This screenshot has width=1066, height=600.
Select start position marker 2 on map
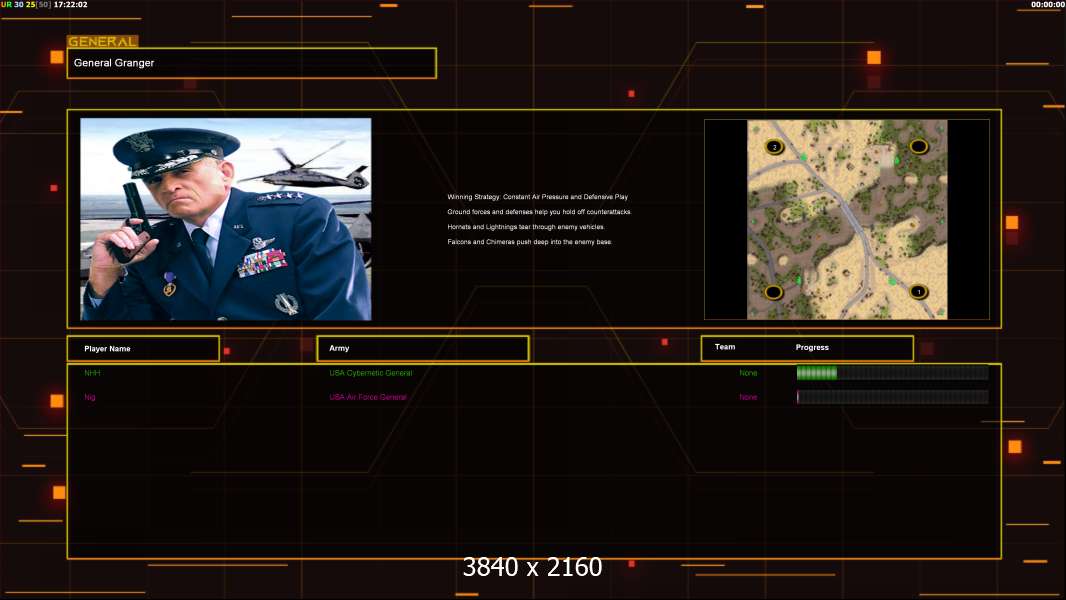click(x=774, y=147)
